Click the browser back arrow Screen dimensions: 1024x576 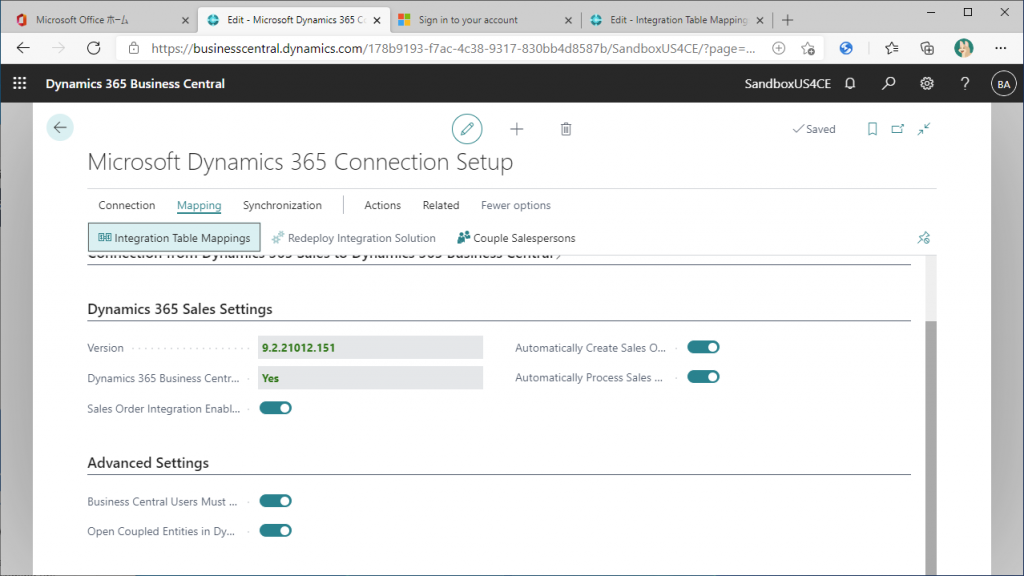pos(24,48)
